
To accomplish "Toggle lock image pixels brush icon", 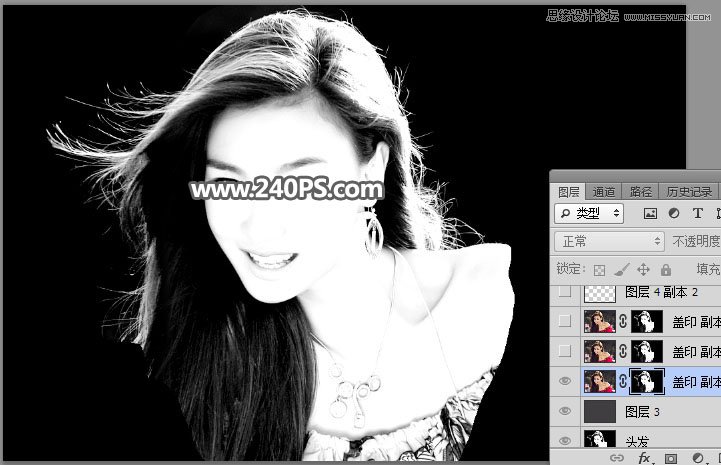I will pos(622,270).
